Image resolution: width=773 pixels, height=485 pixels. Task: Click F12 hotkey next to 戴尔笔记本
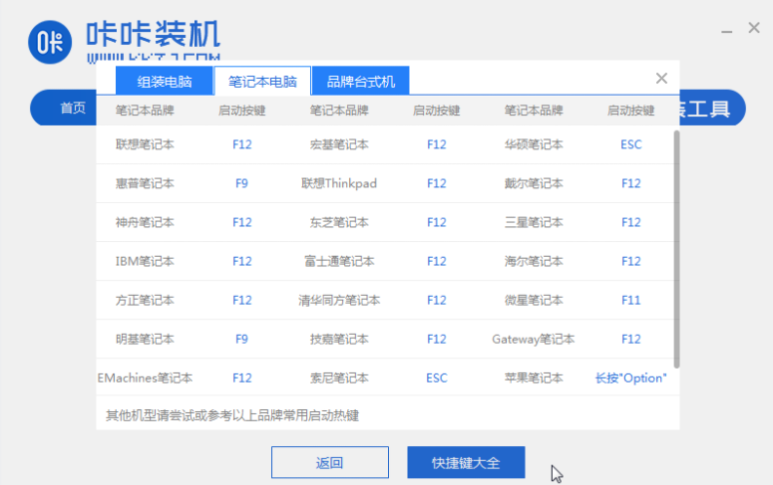click(631, 183)
